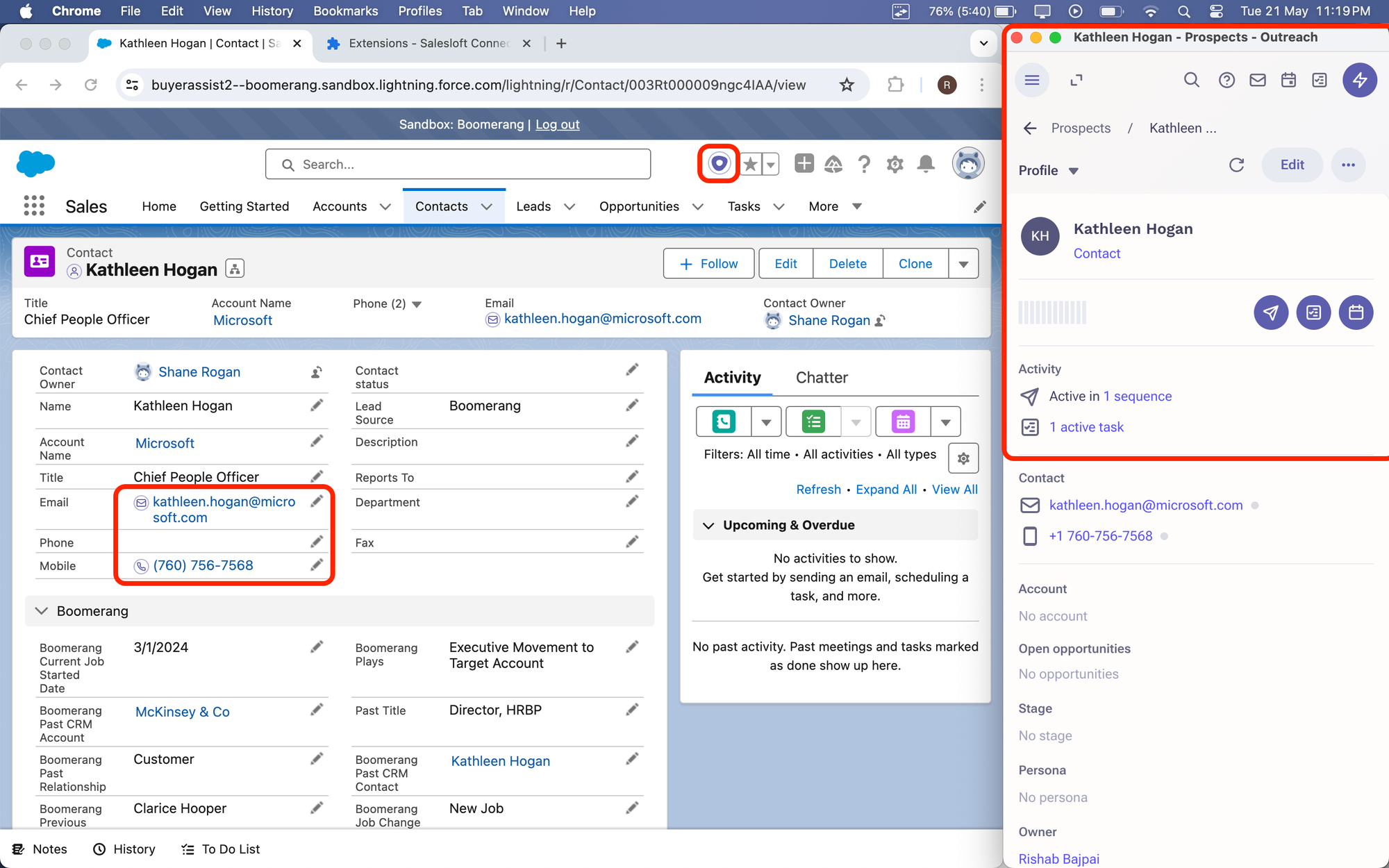Click the log call icon in activity toolbar
Image resolution: width=1389 pixels, height=868 pixels.
point(723,420)
